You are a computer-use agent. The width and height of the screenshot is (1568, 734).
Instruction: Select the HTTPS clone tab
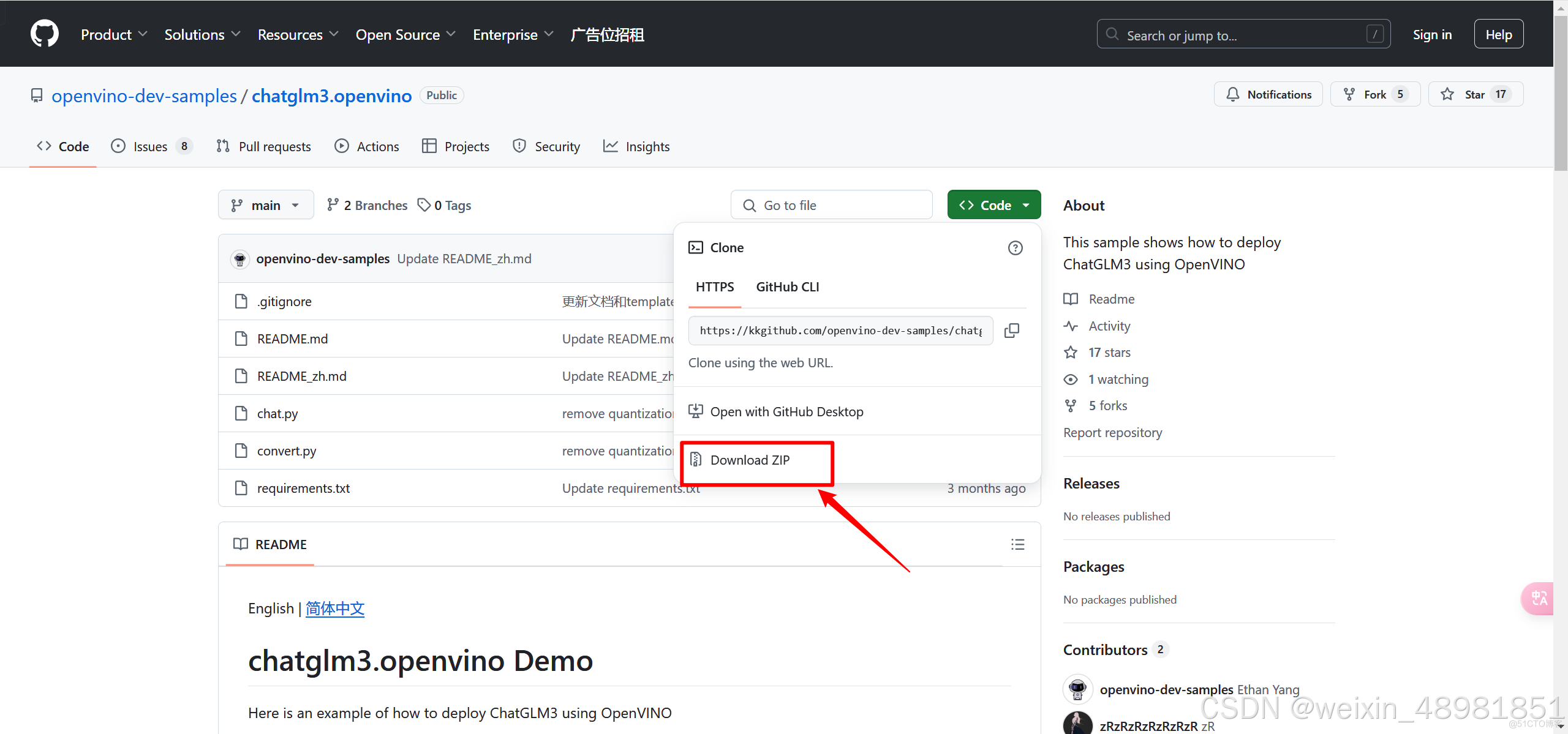[715, 286]
